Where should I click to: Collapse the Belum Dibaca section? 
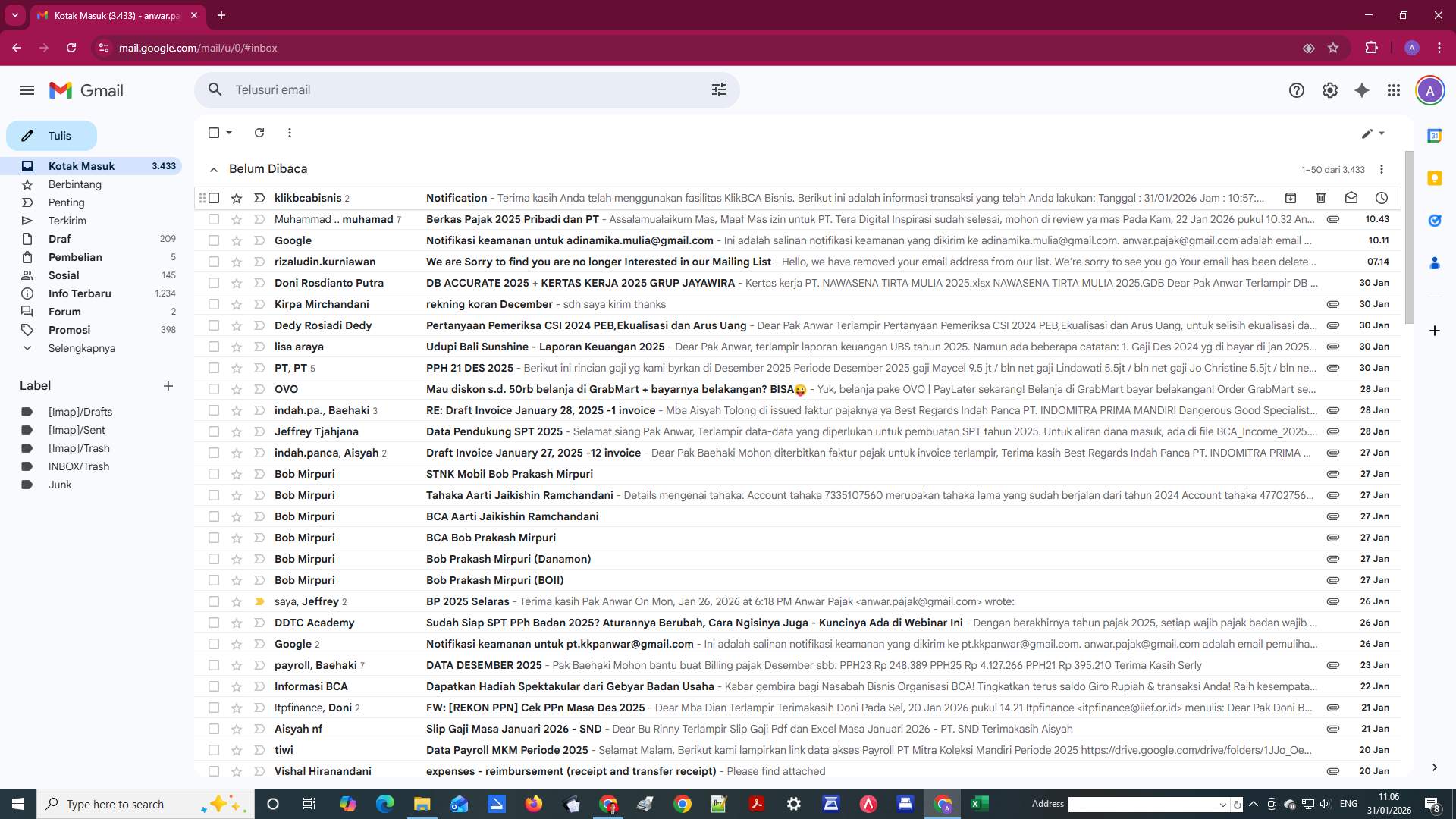coord(214,169)
